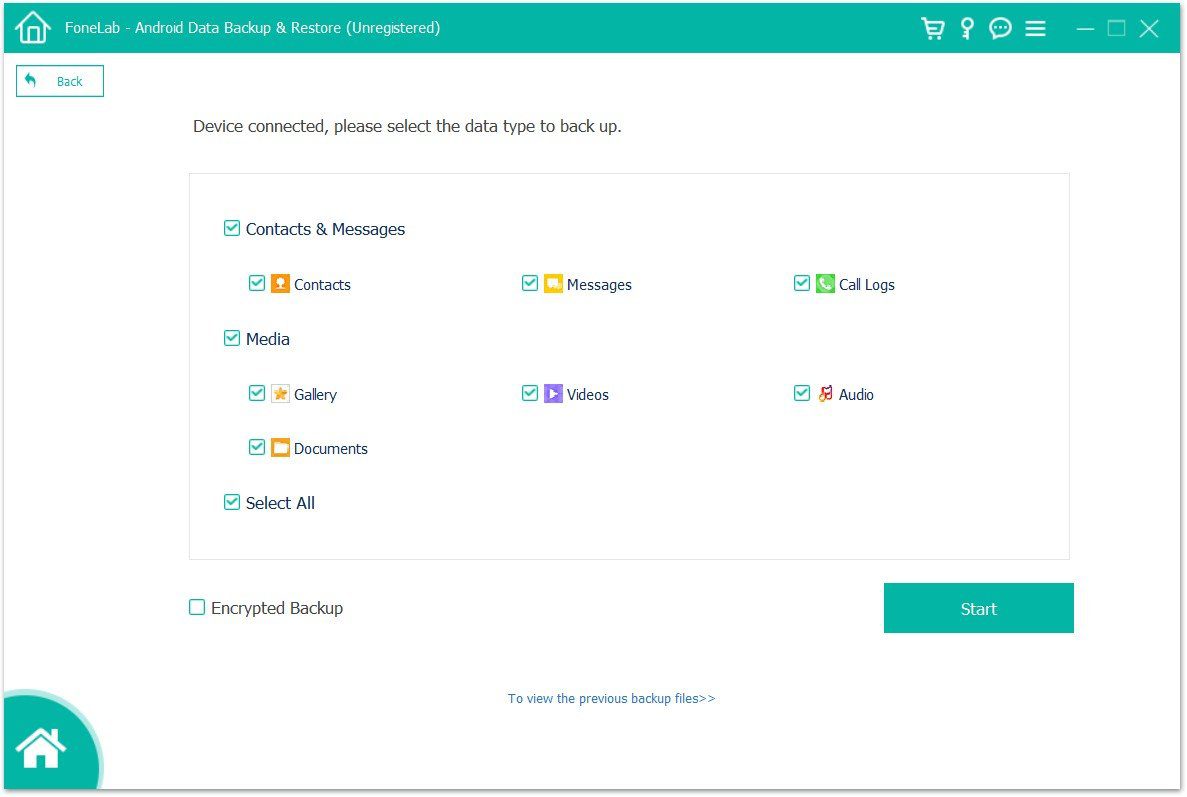Click the 'Contacts' item label text
This screenshot has height=797, width=1187.
(x=322, y=285)
